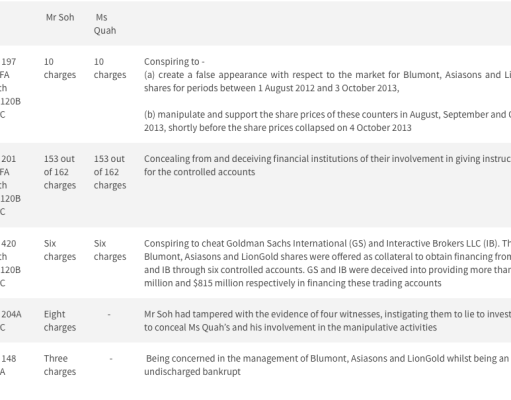The image size is (511, 400).
Task: Select Ms Quah's 153 out of 162 cell
Action: tap(110, 172)
